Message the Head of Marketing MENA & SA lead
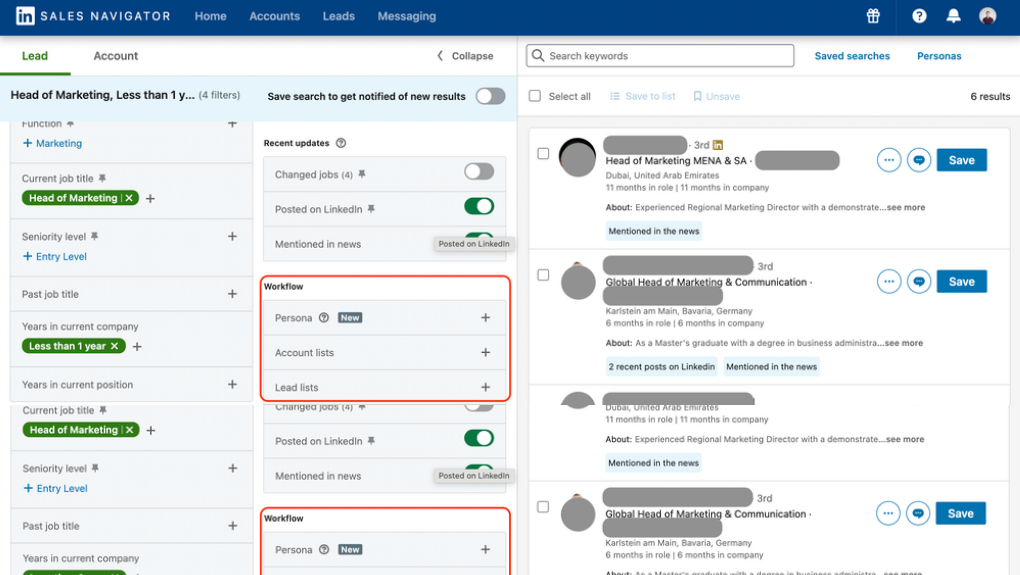This screenshot has width=1020, height=575. tap(919, 160)
